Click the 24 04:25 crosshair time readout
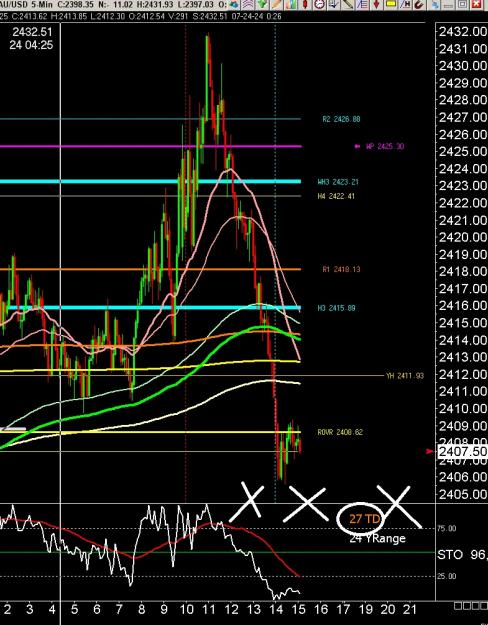The height and width of the screenshot is (625, 488). 31,45
